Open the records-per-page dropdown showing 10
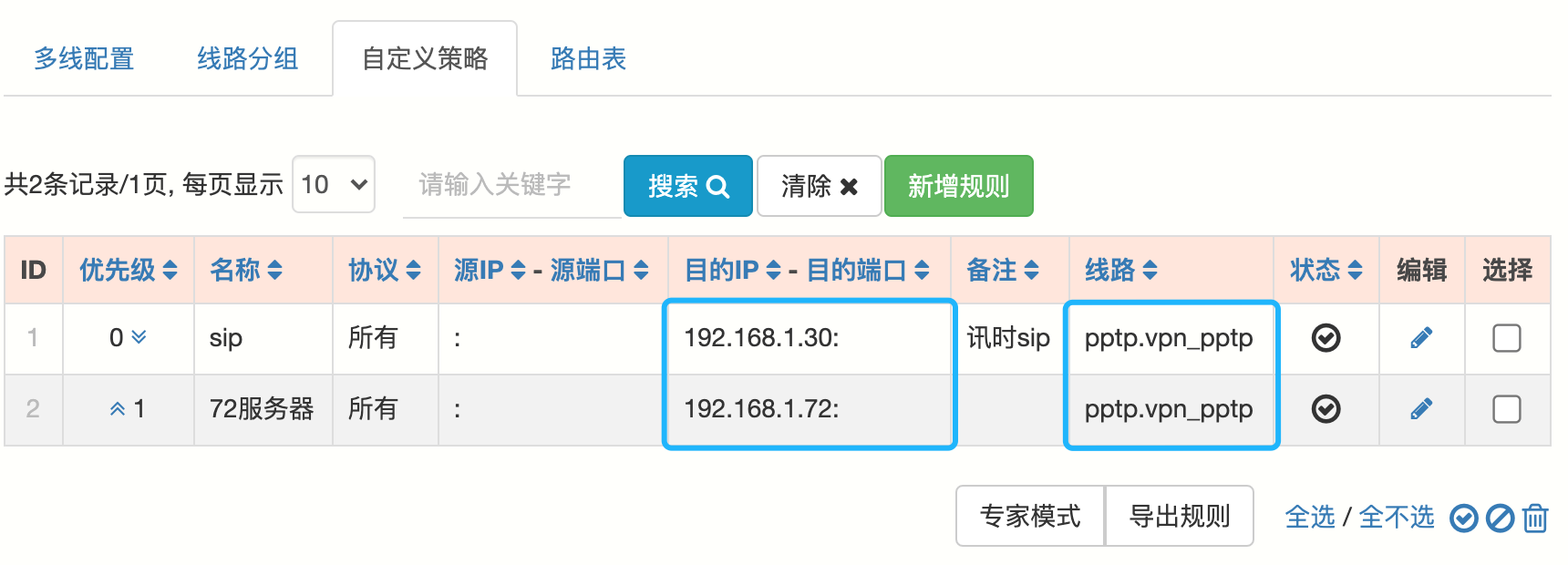1568x565 pixels. [x=334, y=185]
